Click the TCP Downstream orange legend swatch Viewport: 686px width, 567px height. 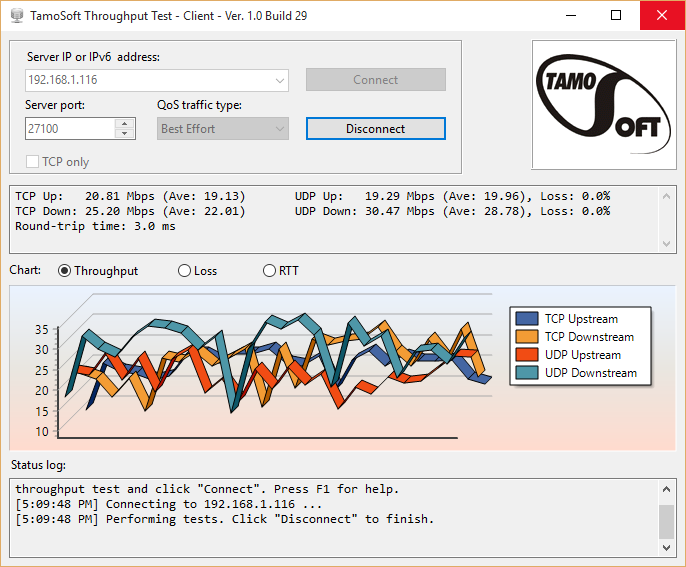click(527, 336)
